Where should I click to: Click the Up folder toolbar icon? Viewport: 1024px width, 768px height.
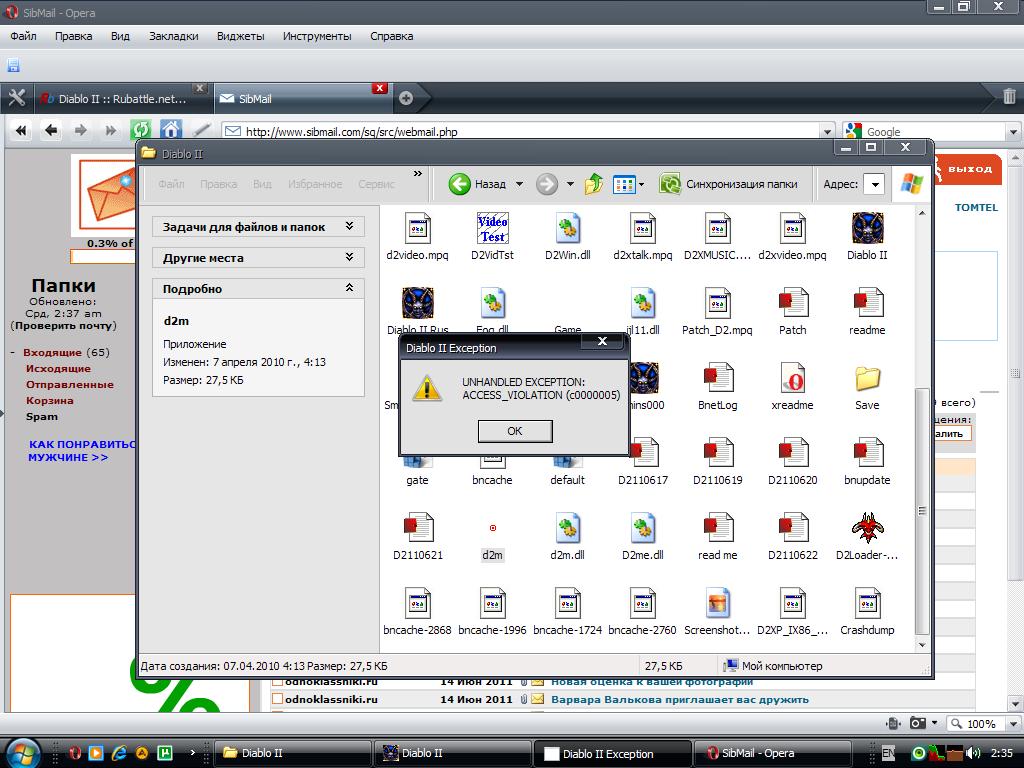coord(594,184)
